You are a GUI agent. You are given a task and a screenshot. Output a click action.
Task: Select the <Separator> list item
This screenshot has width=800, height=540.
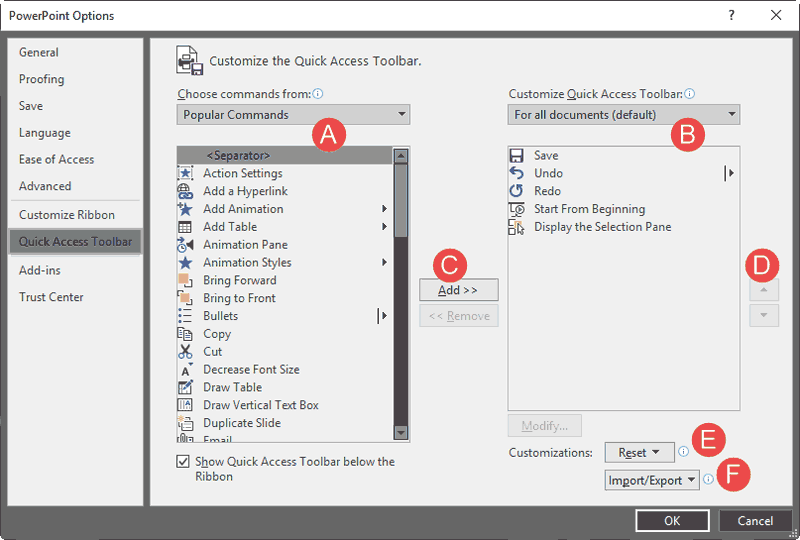click(285, 155)
